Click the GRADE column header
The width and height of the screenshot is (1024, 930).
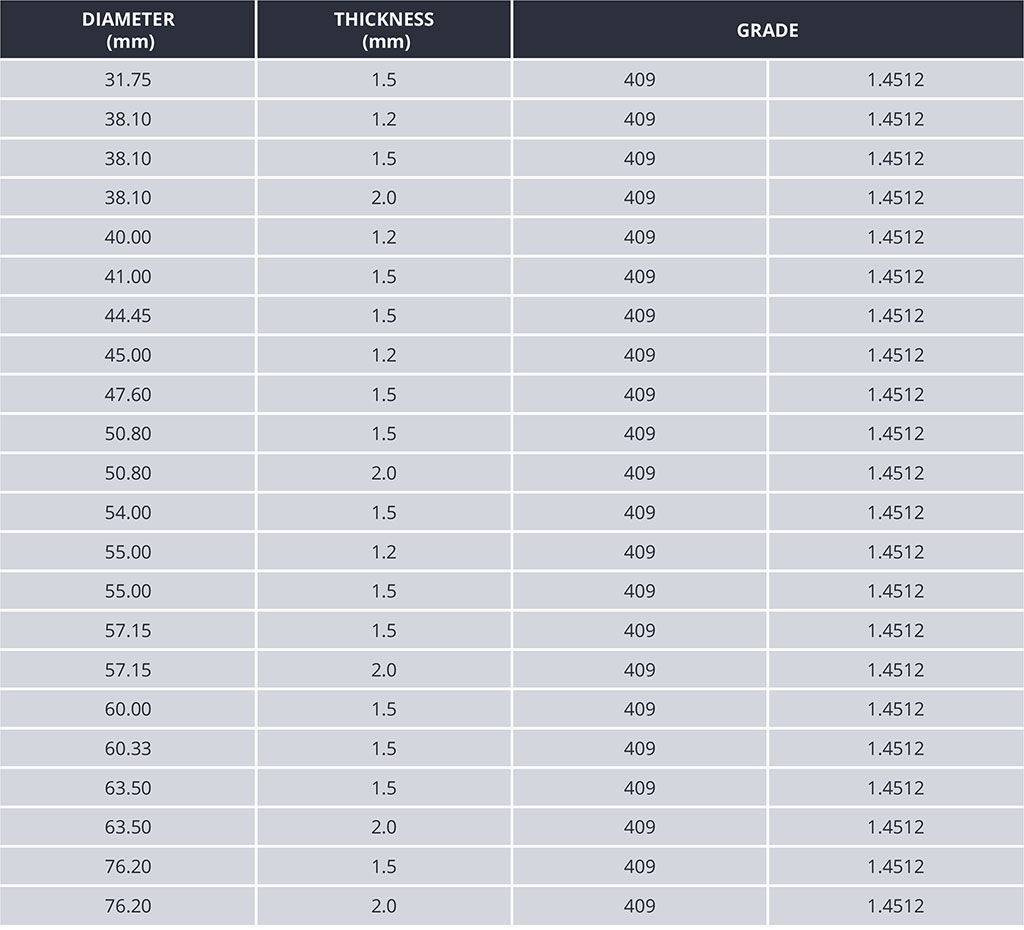767,30
